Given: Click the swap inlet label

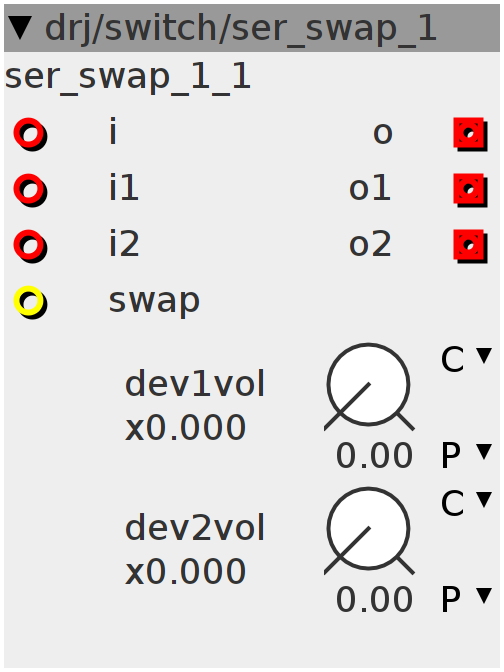Looking at the screenshot, I should point(154,302).
